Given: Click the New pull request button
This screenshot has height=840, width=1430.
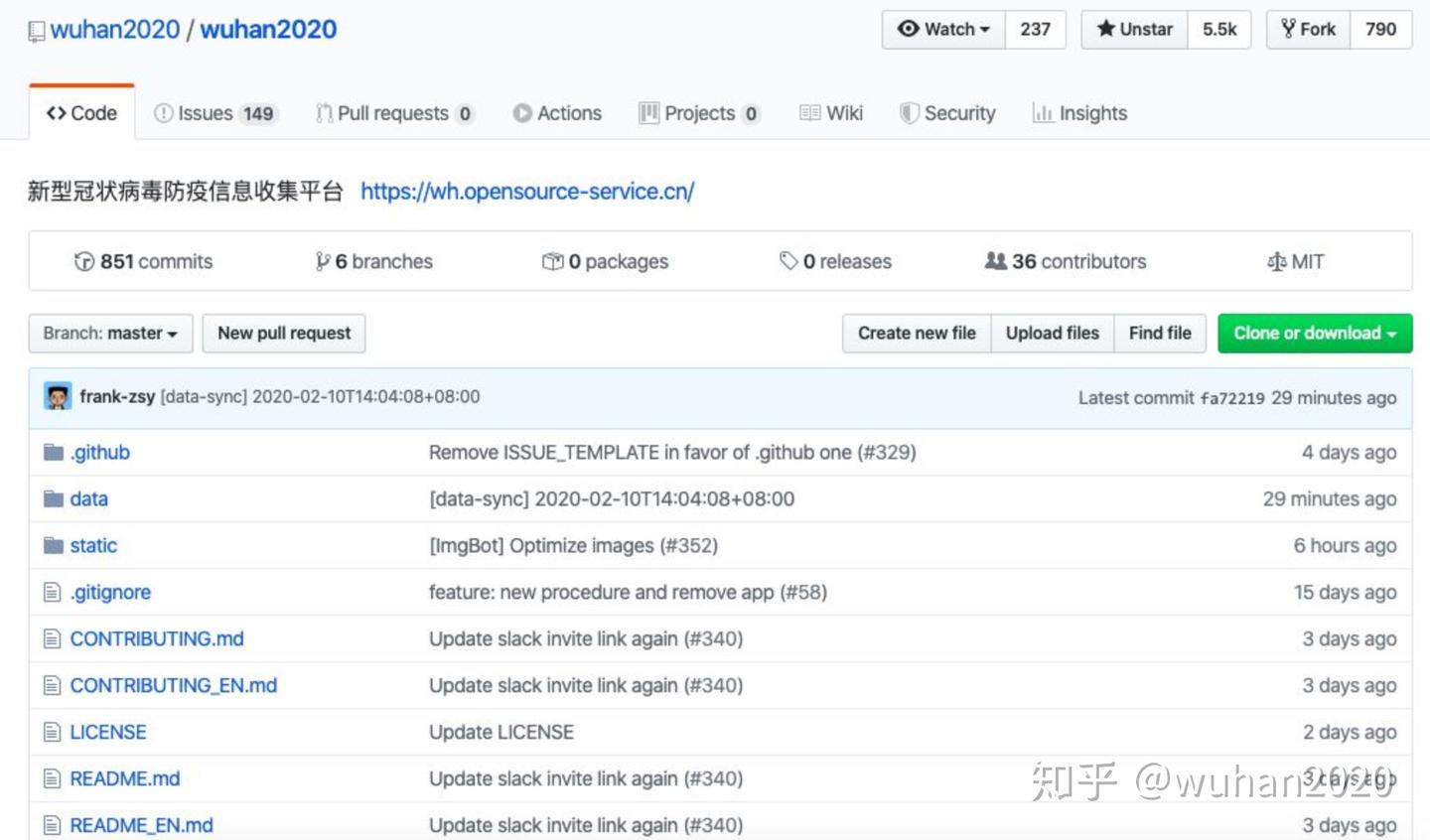Looking at the screenshot, I should coord(283,333).
